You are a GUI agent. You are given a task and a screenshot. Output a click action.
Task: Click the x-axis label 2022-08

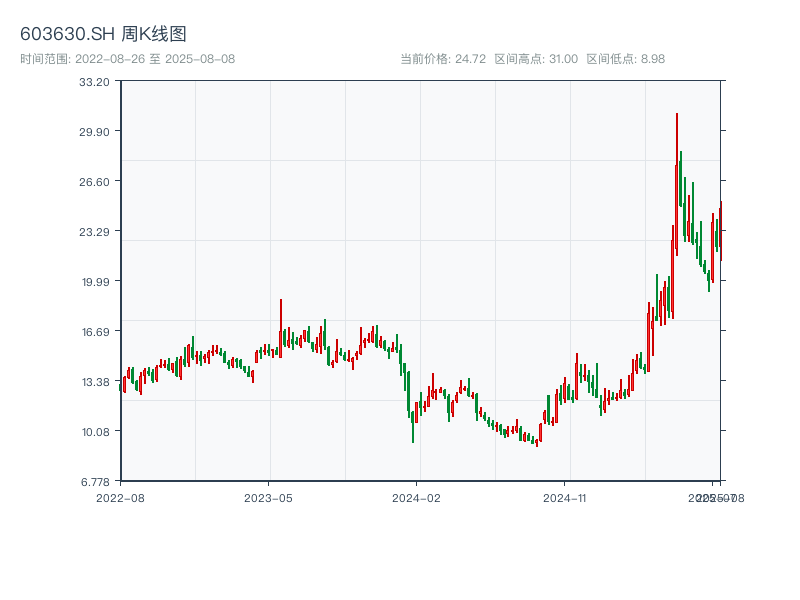tap(120, 498)
